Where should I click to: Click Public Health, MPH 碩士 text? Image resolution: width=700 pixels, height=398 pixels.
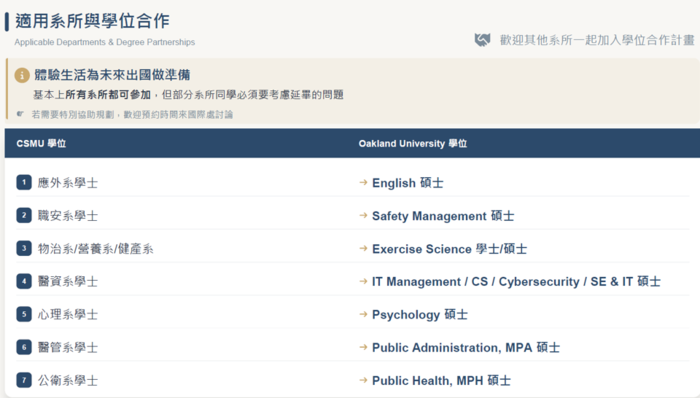[441, 381]
